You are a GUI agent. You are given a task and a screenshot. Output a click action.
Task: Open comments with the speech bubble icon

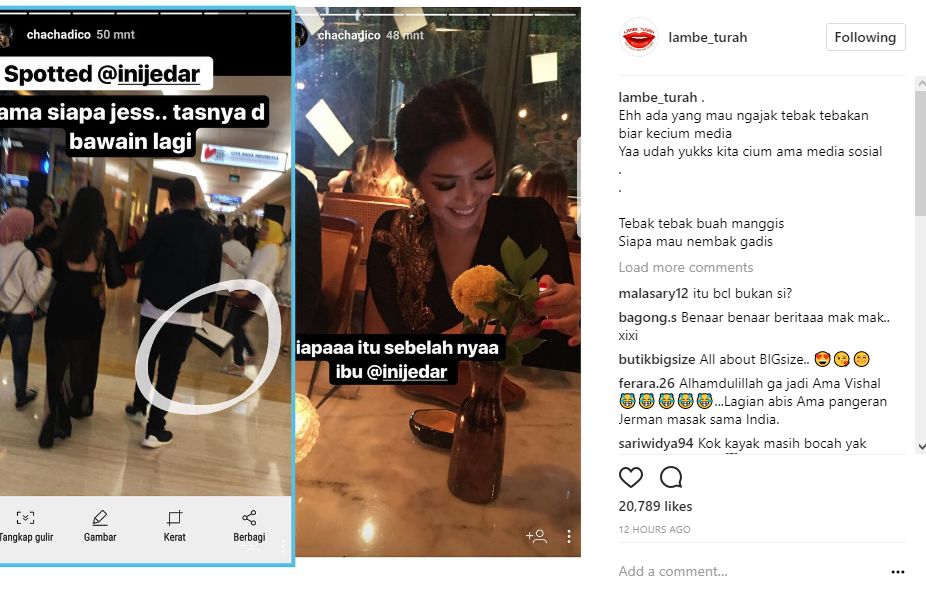671,477
